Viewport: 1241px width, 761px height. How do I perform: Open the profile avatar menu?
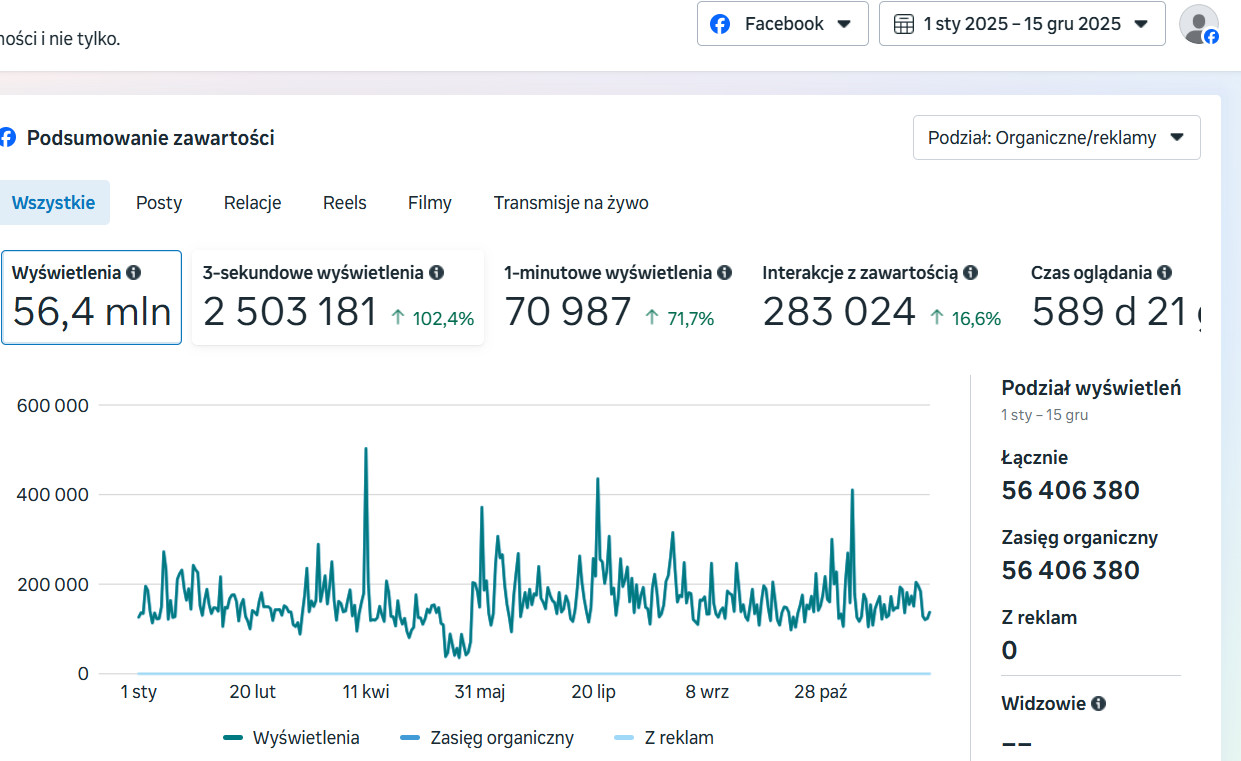coord(1197,23)
